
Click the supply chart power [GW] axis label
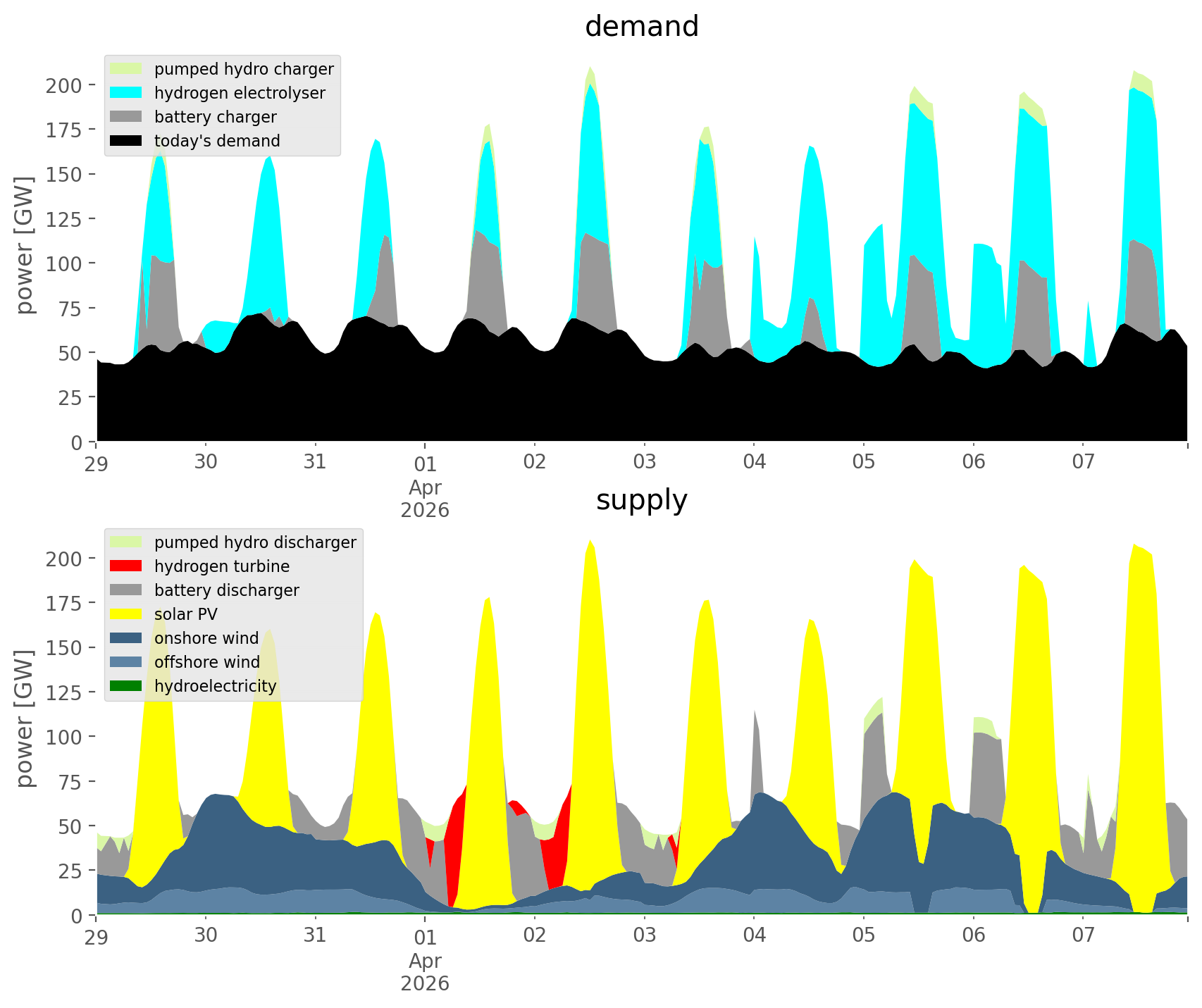[x=25, y=718]
